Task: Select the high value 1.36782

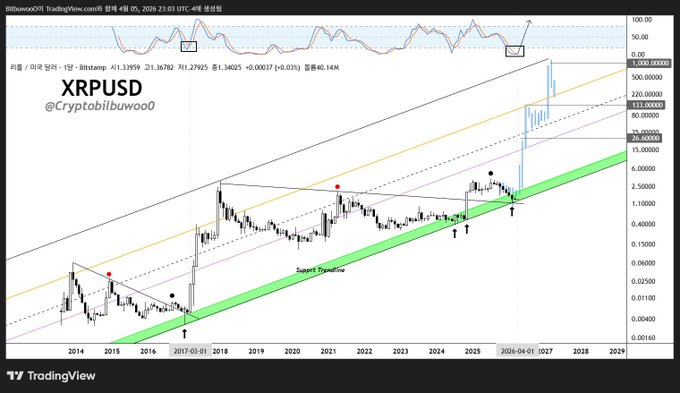Action: click(162, 68)
